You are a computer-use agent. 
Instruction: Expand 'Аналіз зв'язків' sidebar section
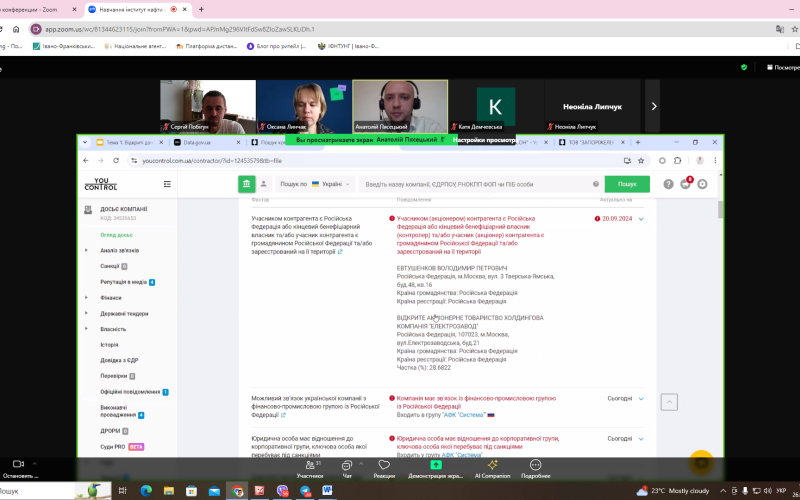tap(86, 251)
